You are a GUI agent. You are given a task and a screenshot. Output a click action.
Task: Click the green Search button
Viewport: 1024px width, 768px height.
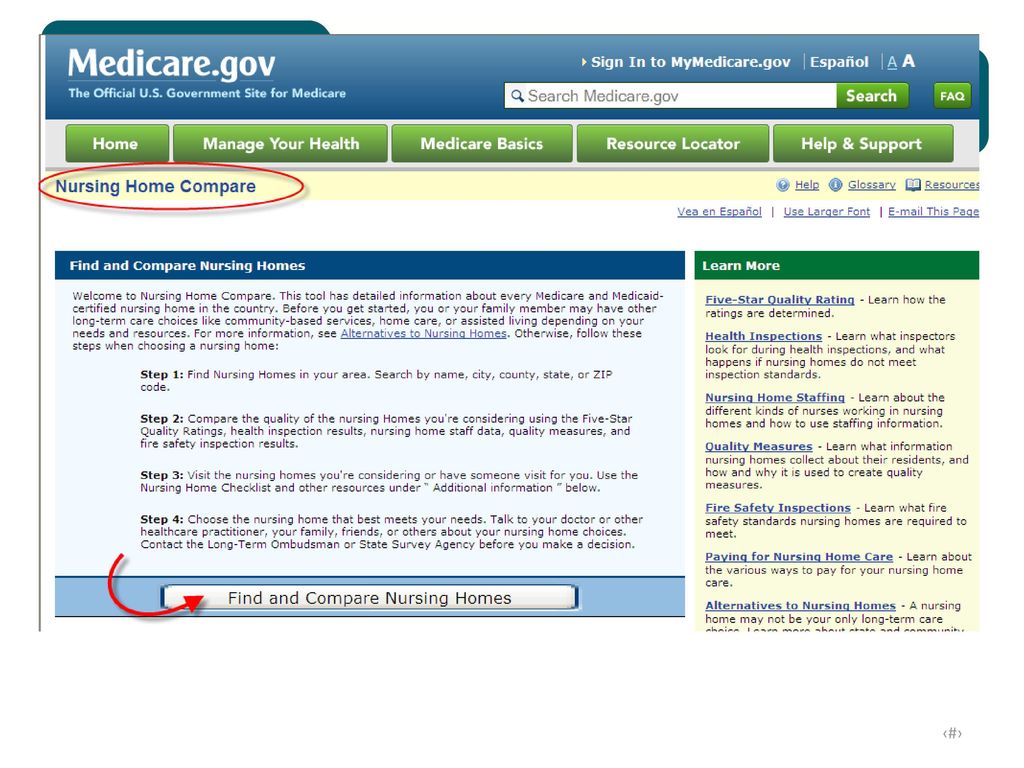[x=872, y=95]
